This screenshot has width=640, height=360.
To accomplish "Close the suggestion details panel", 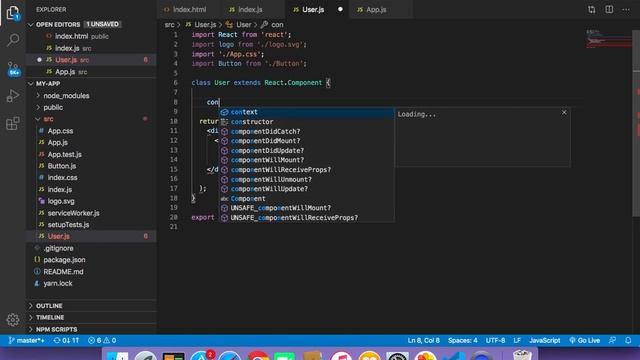I will point(564,113).
